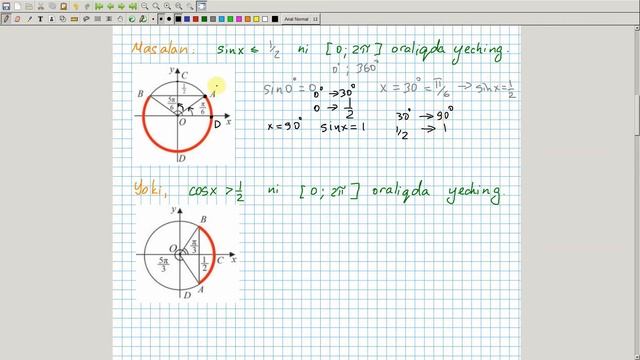The height and width of the screenshot is (360, 640).
Task: Open an existing file
Action: pyautogui.click(x=29, y=7)
